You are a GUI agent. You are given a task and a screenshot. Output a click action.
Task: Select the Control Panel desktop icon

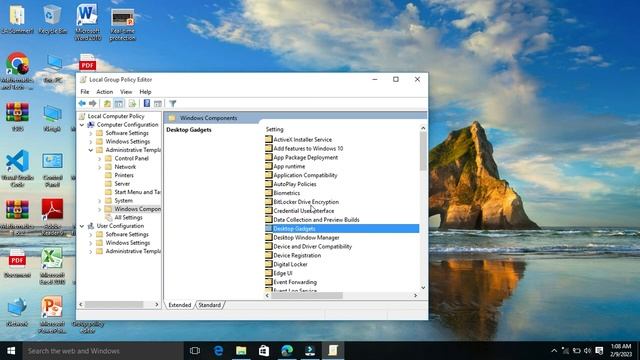[52, 169]
